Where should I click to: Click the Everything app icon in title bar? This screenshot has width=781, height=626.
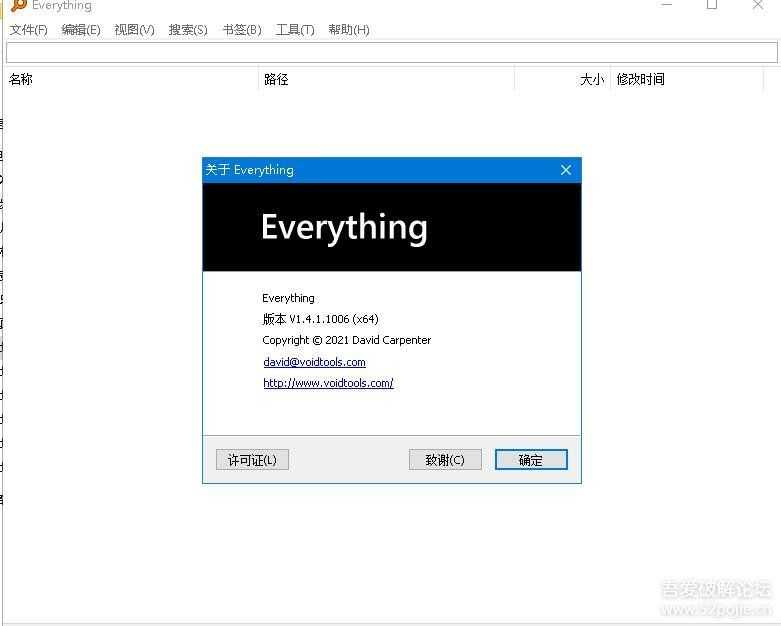coord(18,5)
